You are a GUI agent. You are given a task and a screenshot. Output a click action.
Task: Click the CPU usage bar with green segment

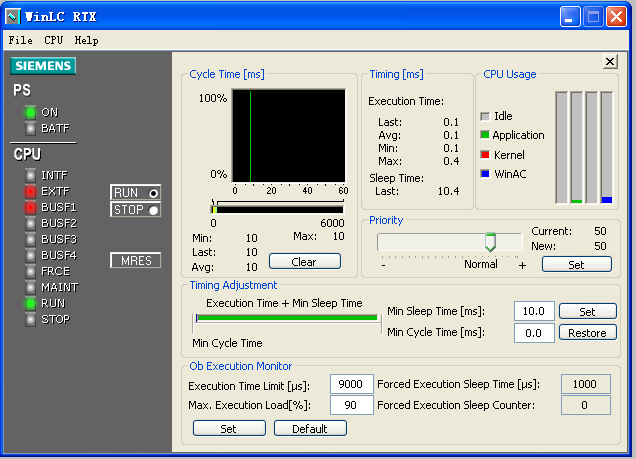tap(576, 148)
